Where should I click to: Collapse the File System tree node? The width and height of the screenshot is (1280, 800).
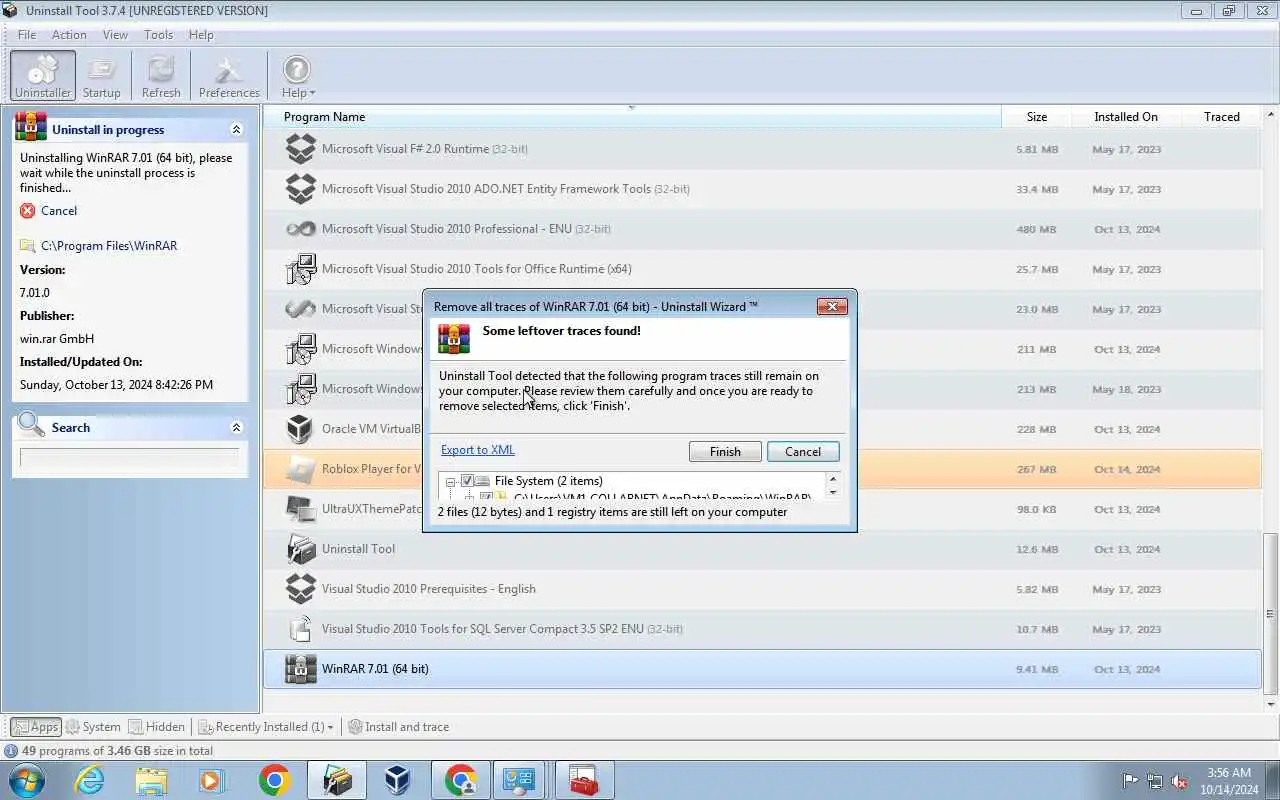click(x=450, y=481)
